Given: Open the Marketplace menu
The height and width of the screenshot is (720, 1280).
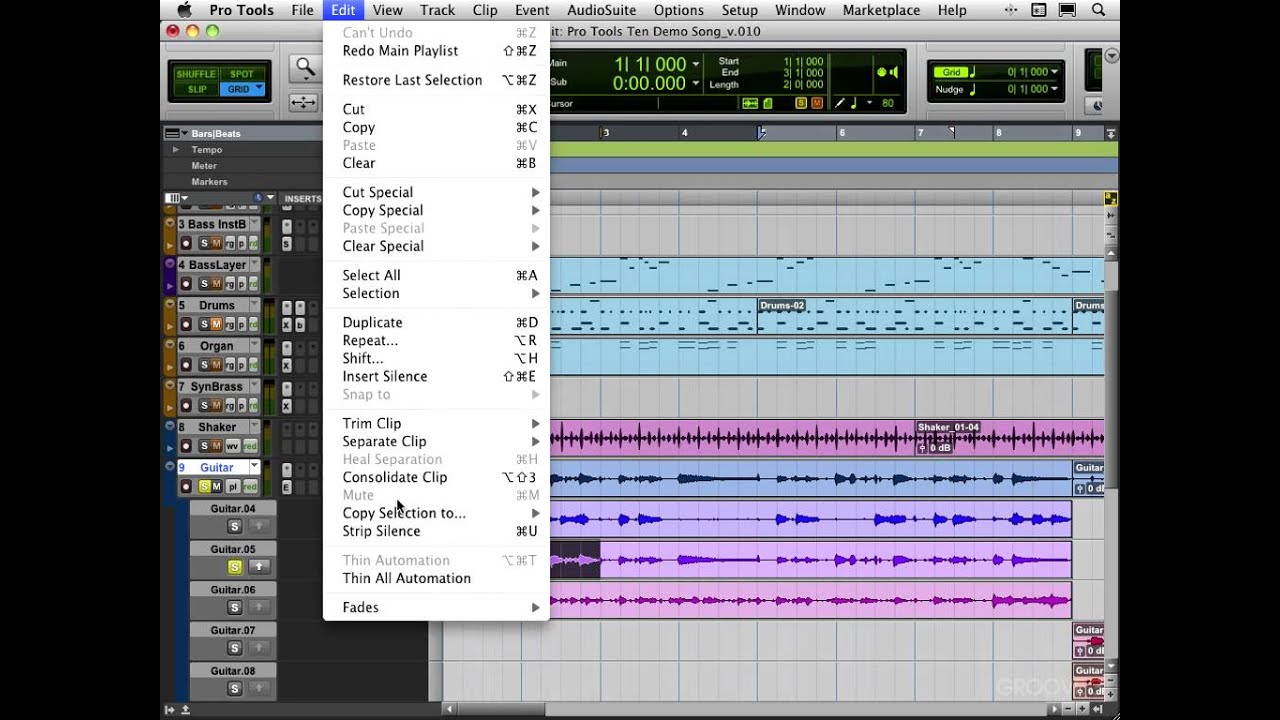Looking at the screenshot, I should (x=881, y=10).
